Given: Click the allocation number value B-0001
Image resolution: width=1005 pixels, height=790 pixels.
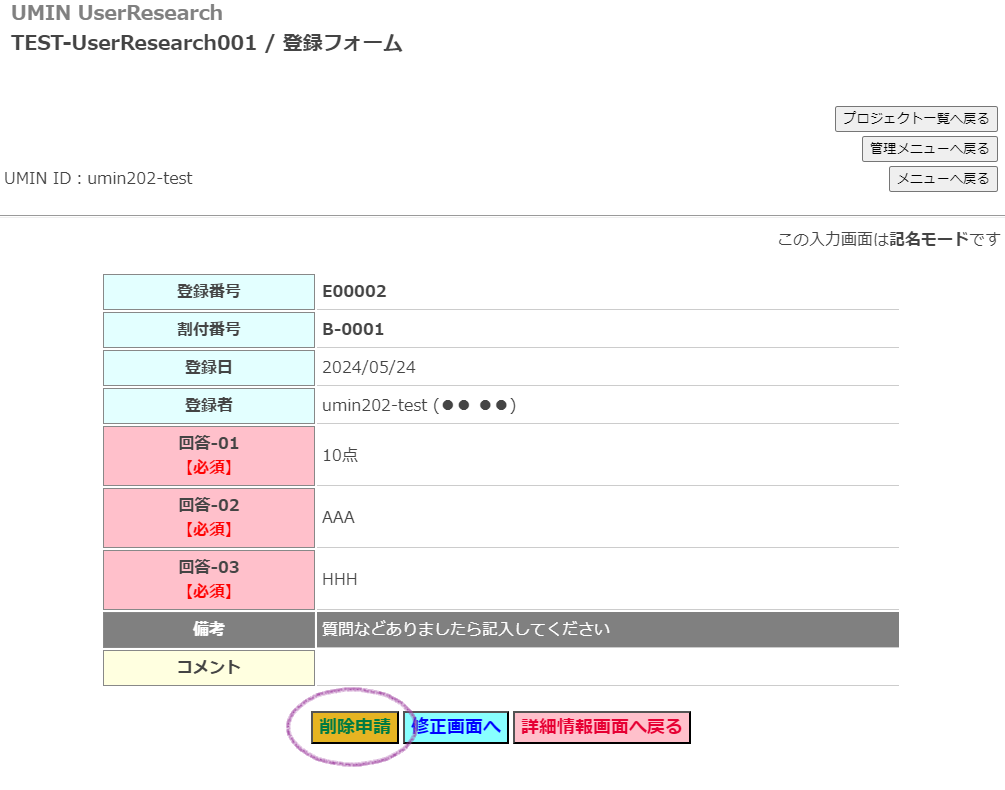Looking at the screenshot, I should [x=353, y=330].
